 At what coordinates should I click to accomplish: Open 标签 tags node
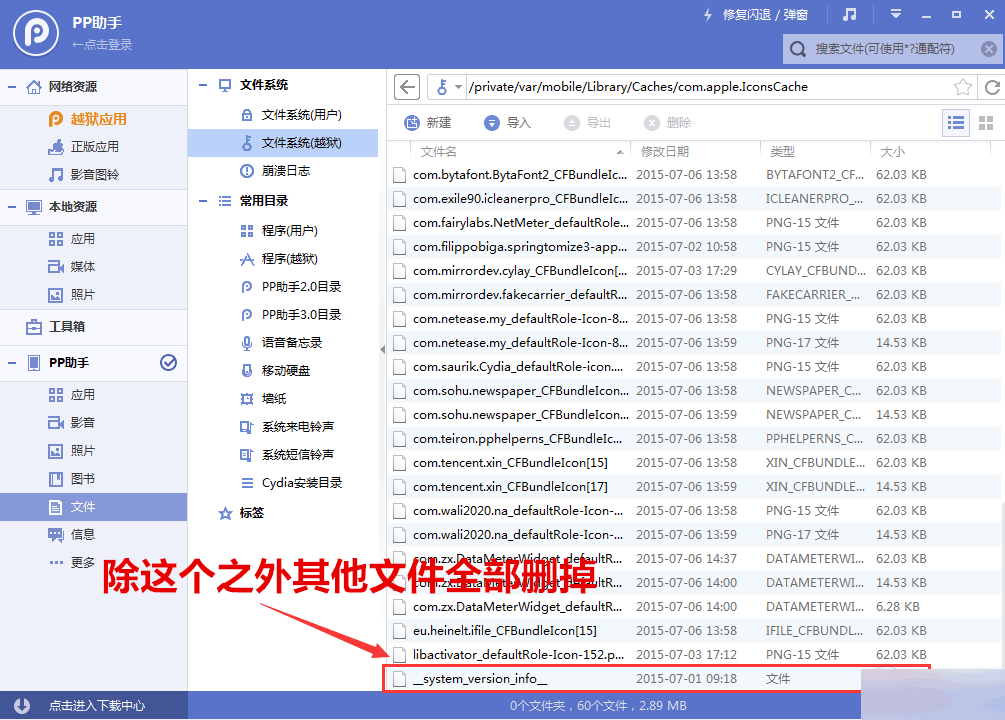[241, 513]
